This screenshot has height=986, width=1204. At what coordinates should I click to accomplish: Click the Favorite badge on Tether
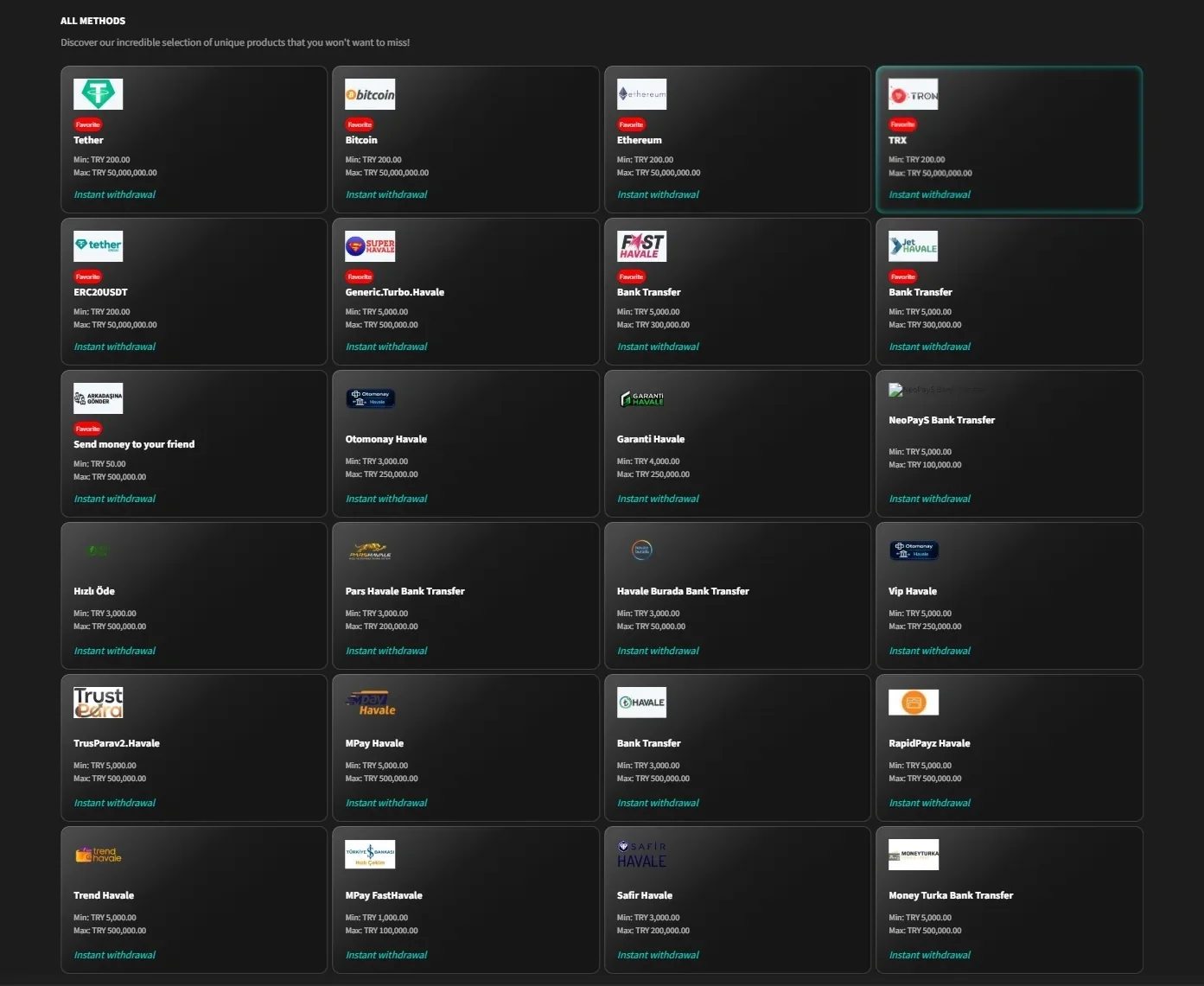(88, 124)
